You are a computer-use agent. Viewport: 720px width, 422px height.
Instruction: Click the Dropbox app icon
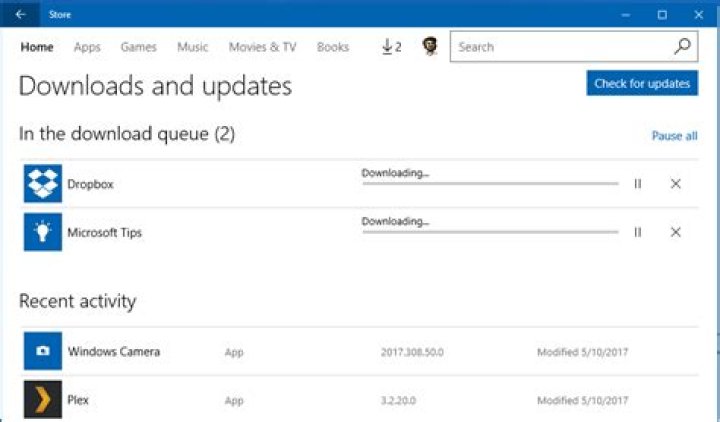43,184
